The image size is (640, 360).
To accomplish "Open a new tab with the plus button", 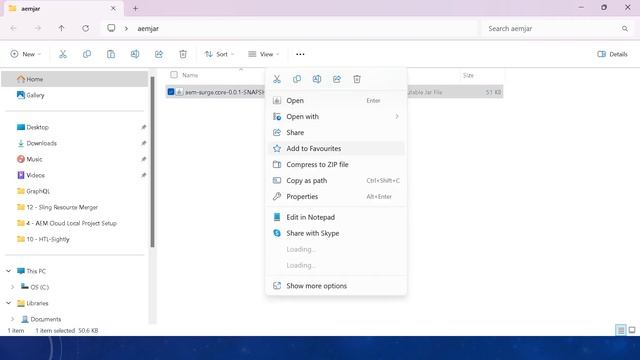I will [x=136, y=8].
